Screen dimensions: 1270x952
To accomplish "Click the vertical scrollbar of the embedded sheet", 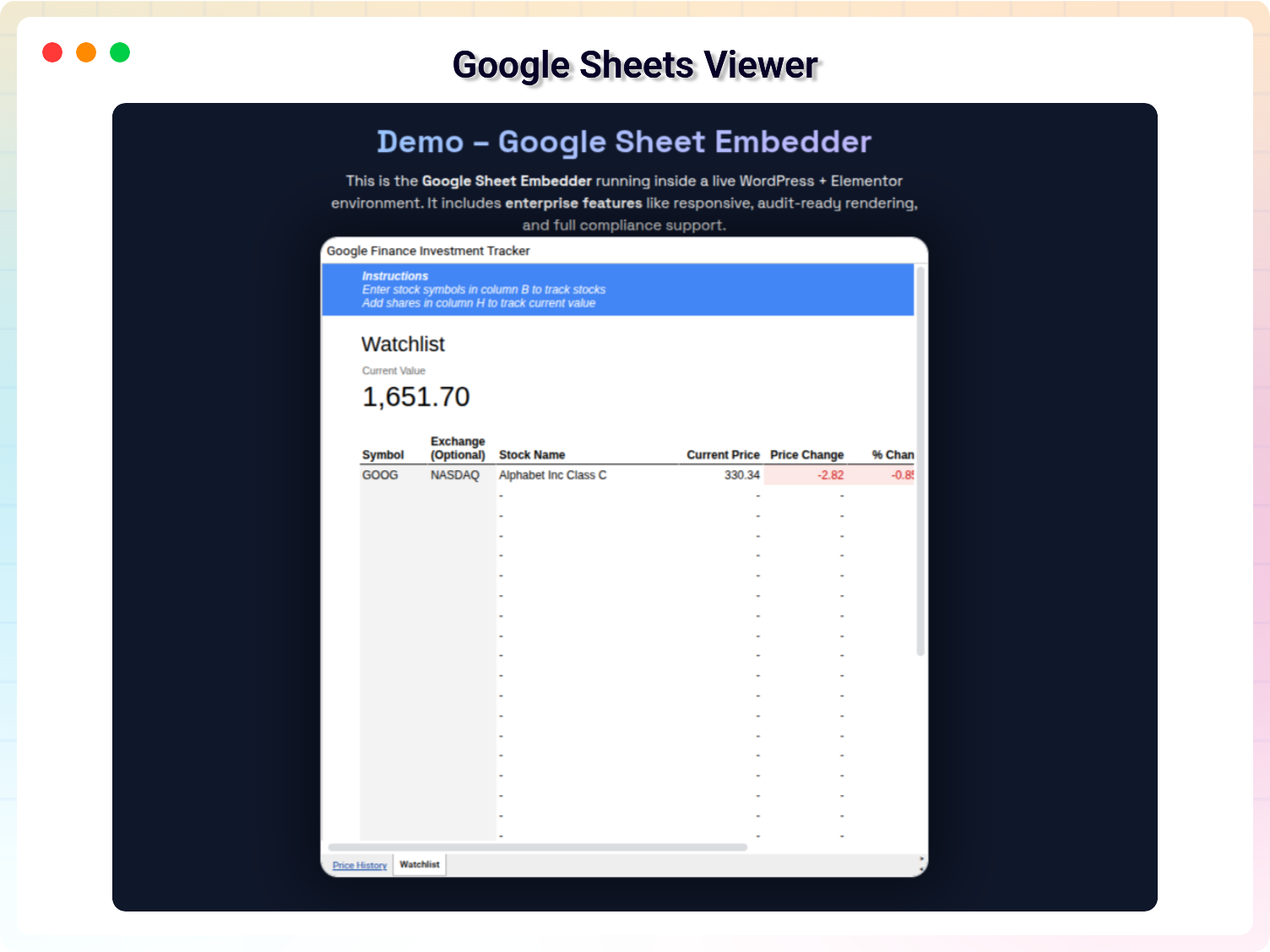I will 920,461.
